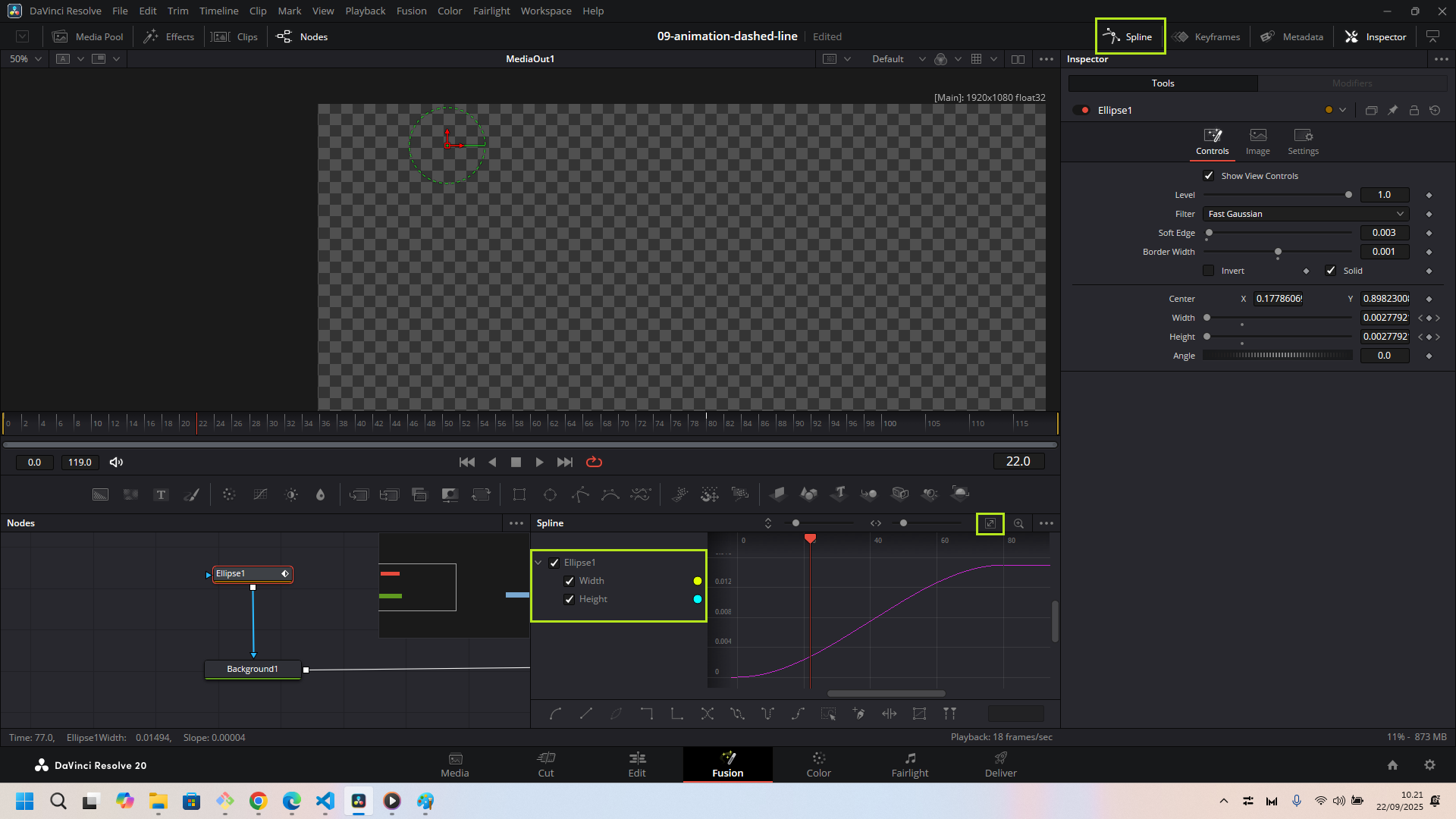Open the Media Pool panel
1456x819 pixels.
(88, 36)
